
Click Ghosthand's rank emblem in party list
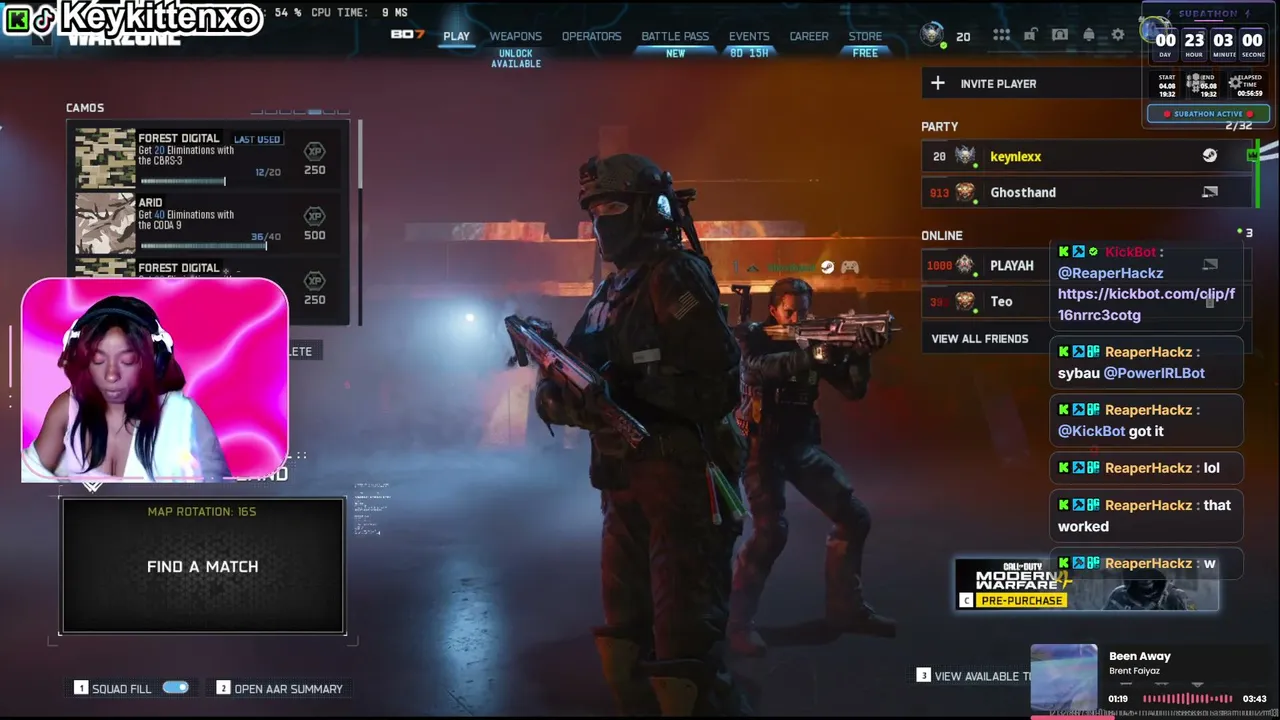965,192
